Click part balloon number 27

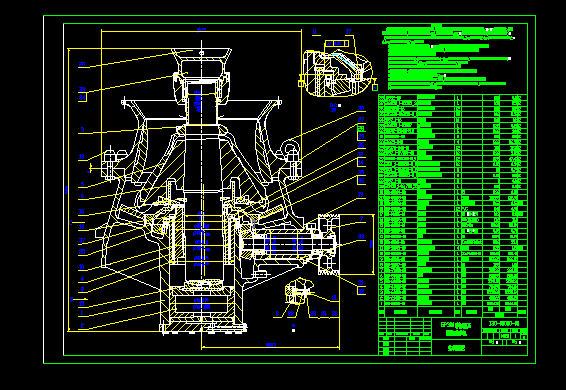click(361, 120)
